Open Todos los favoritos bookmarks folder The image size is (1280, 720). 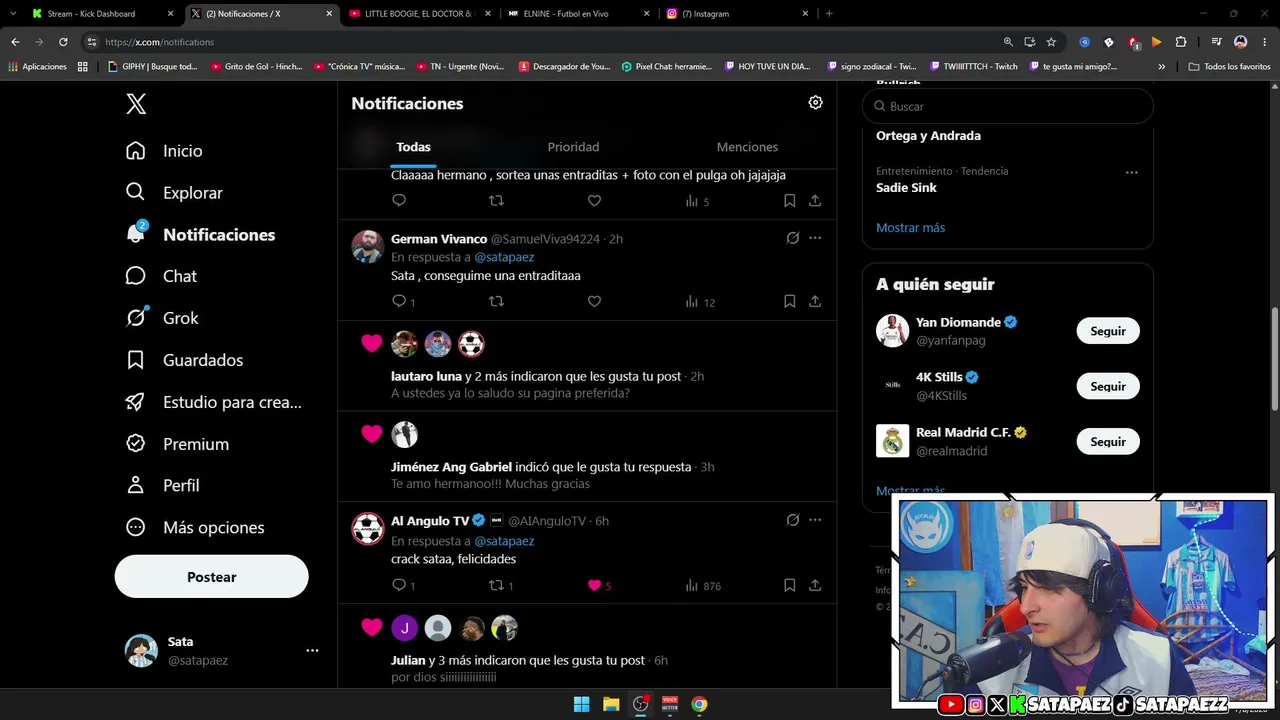[x=1229, y=67]
